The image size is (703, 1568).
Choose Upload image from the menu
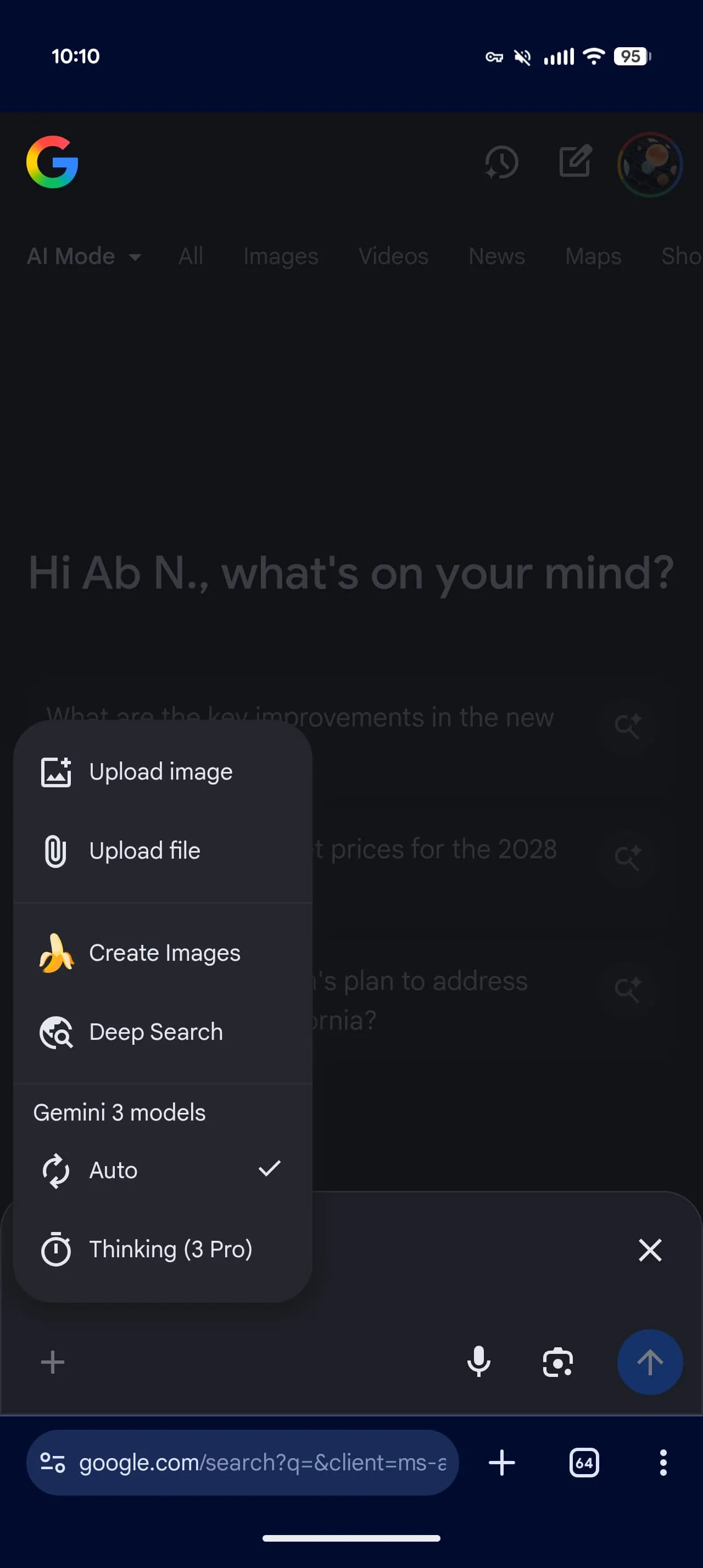pos(162,772)
